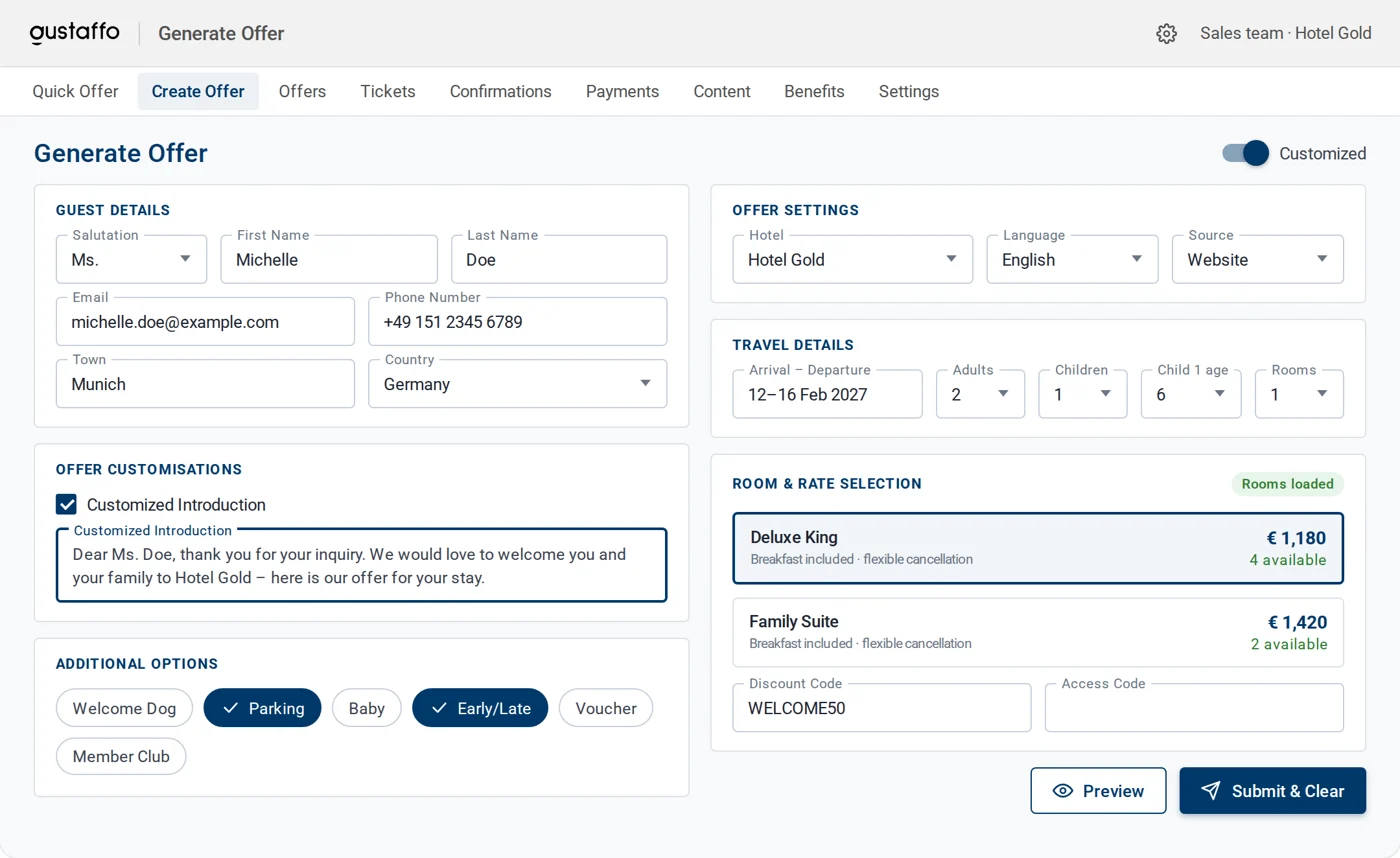Click the Customized Introduction text area
The image size is (1400, 858).
361,565
